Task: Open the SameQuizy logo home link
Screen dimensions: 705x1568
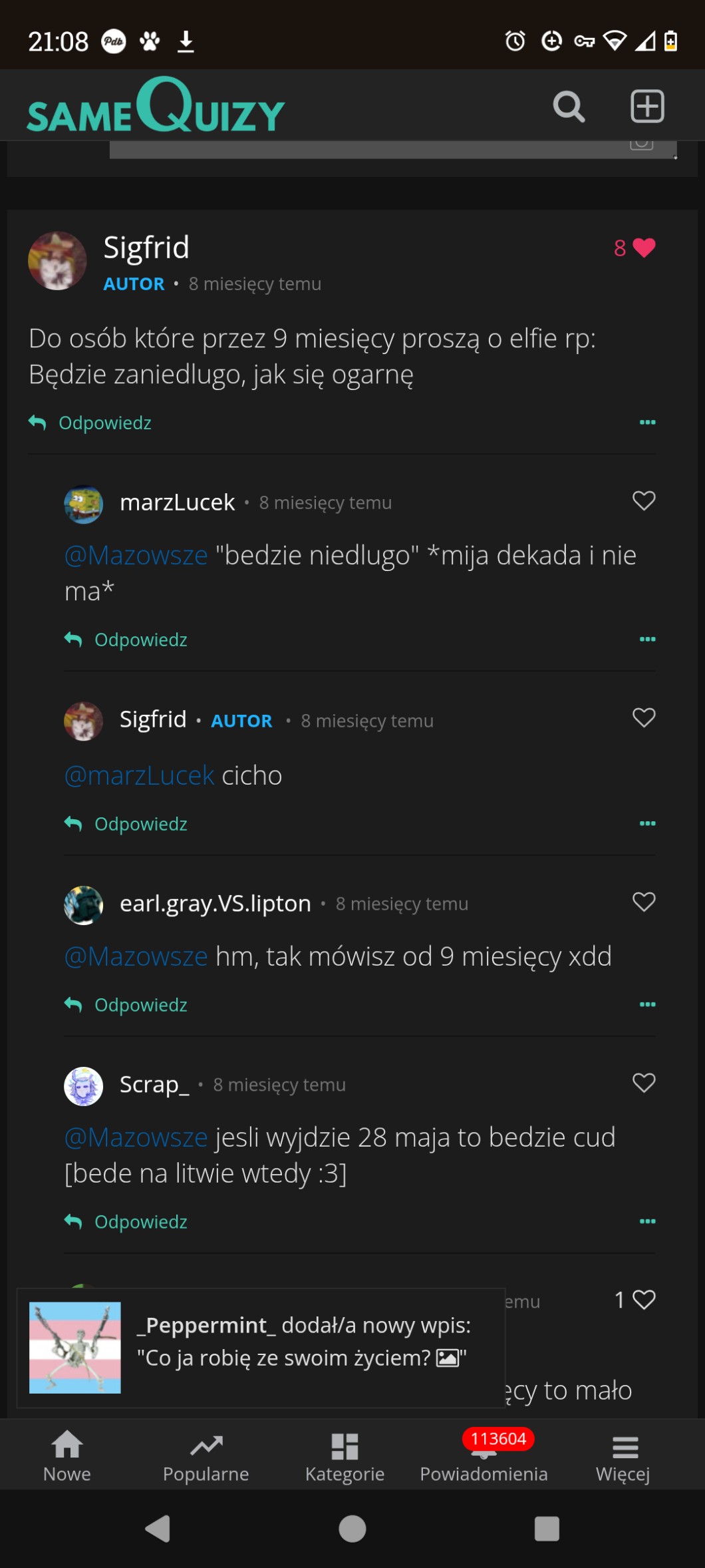Action: click(156, 106)
